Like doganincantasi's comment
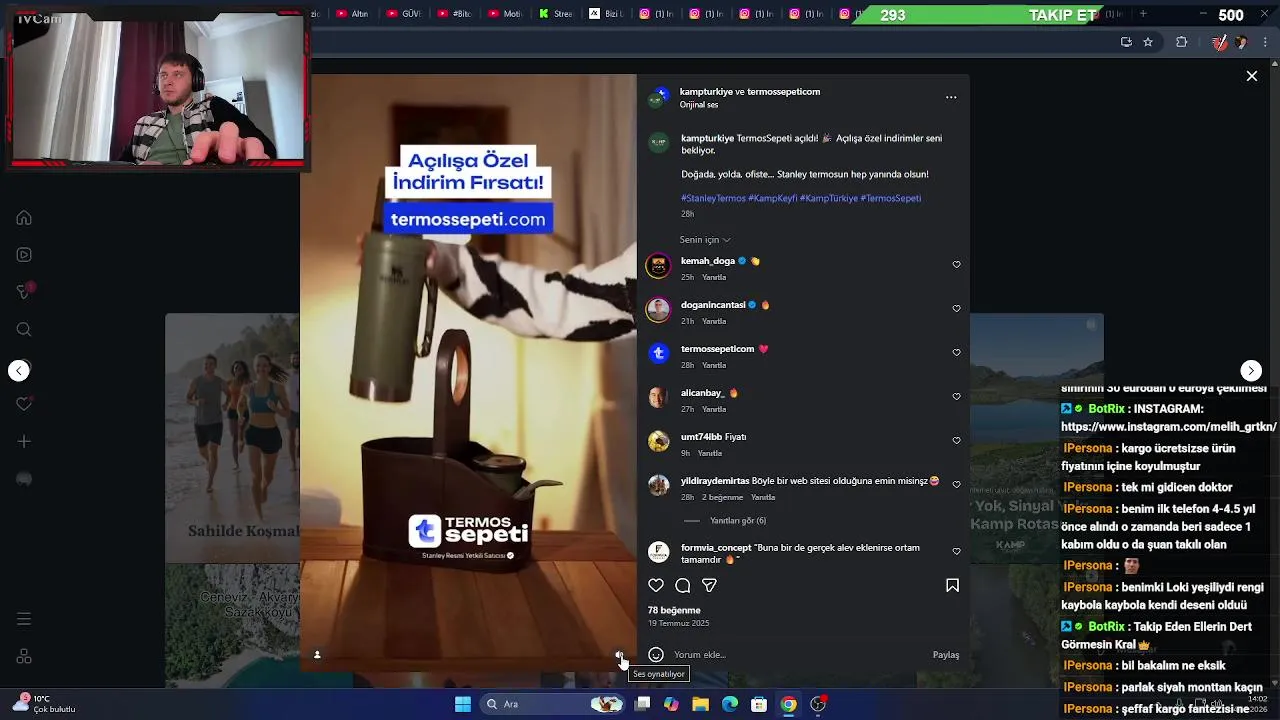 coord(956,309)
